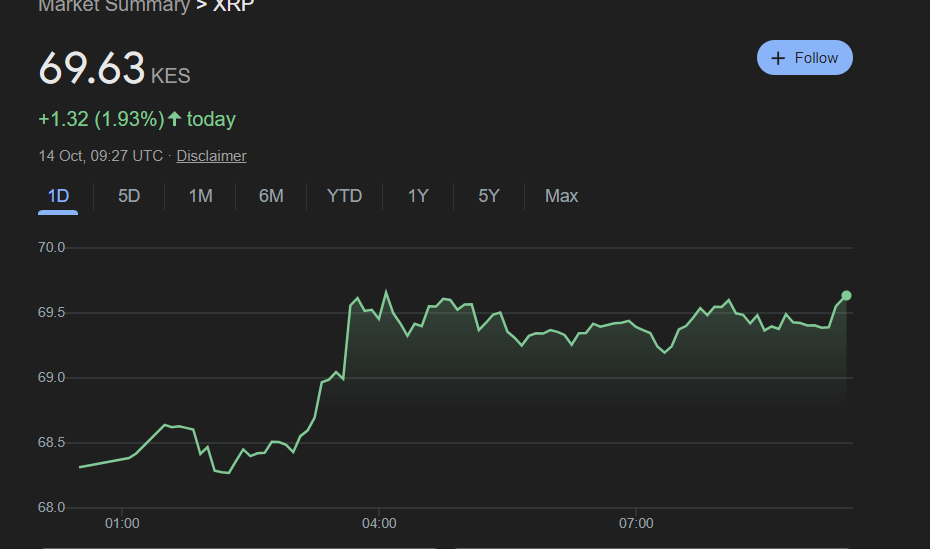Switch to the 1M range tab
930x549 pixels.
(200, 196)
